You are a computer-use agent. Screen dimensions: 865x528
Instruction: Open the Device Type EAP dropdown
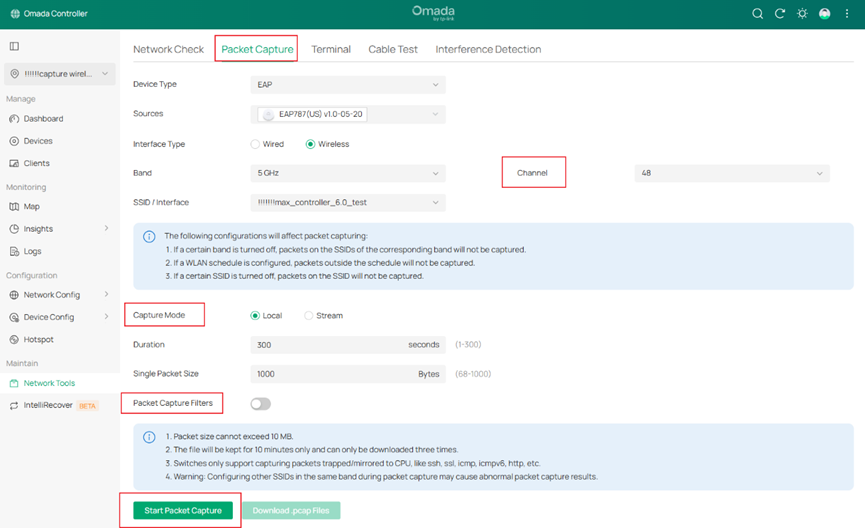[x=348, y=84]
